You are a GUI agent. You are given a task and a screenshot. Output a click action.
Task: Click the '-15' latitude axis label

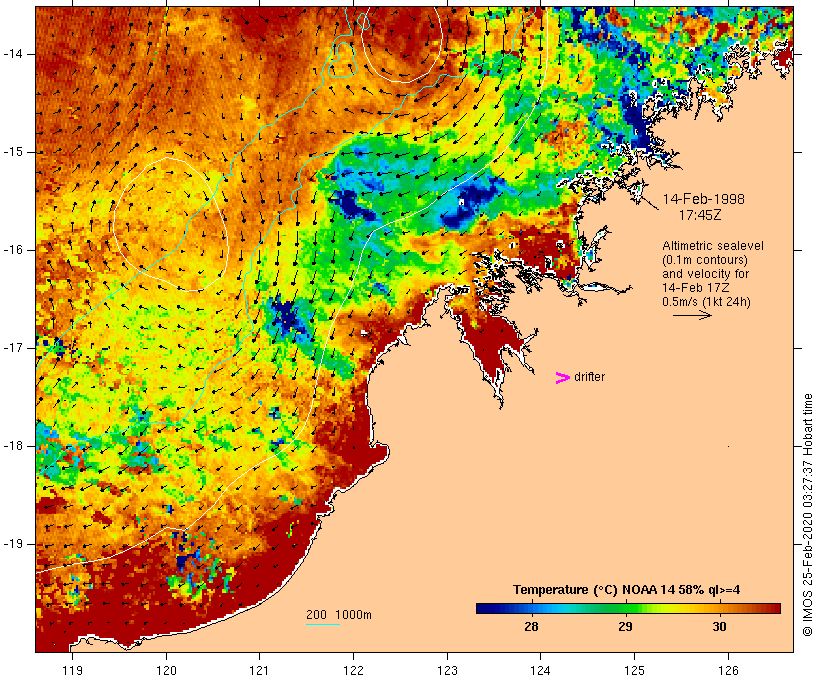[x=13, y=152]
